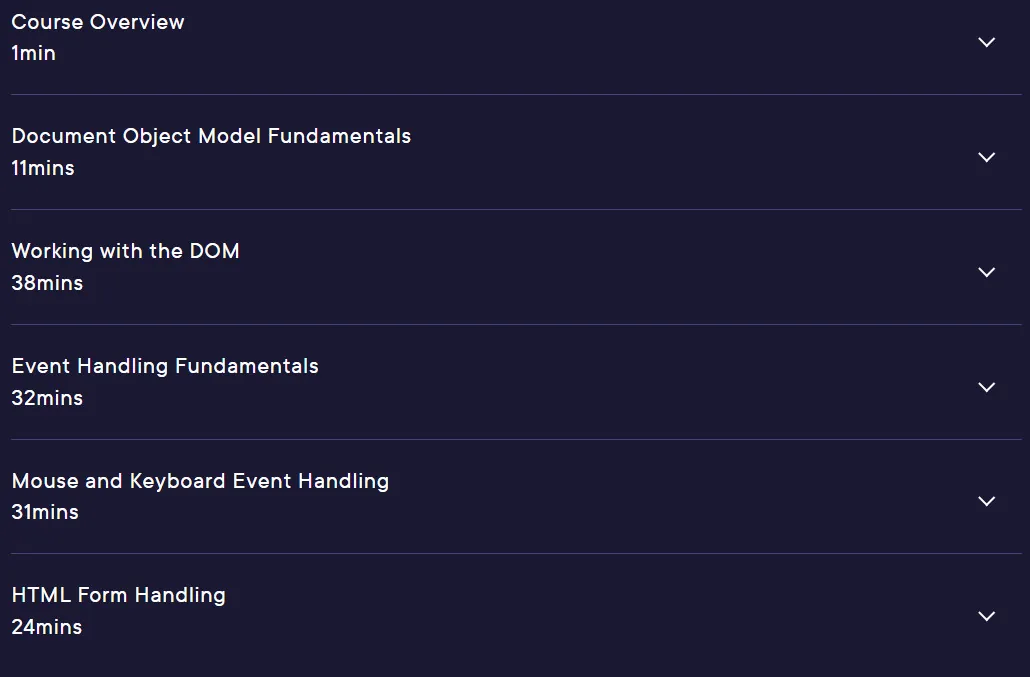Expand Document Object Model Fundamentals chevron arrow
Viewport: 1030px width, 677px height.
click(987, 157)
